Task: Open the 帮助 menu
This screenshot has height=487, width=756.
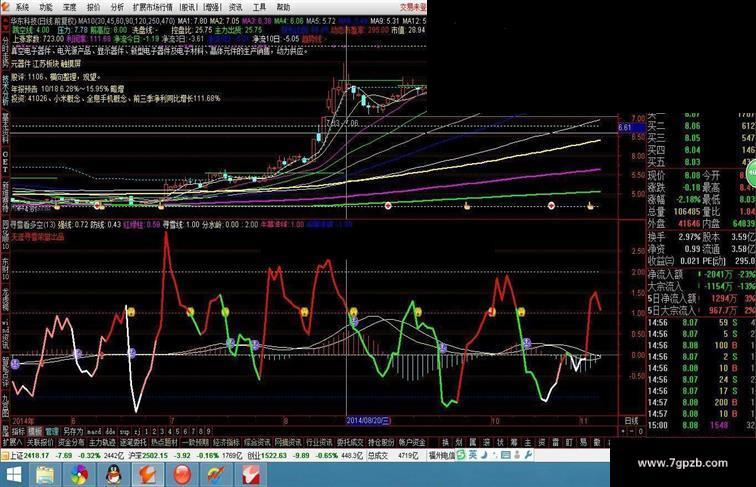Action: 283,7
